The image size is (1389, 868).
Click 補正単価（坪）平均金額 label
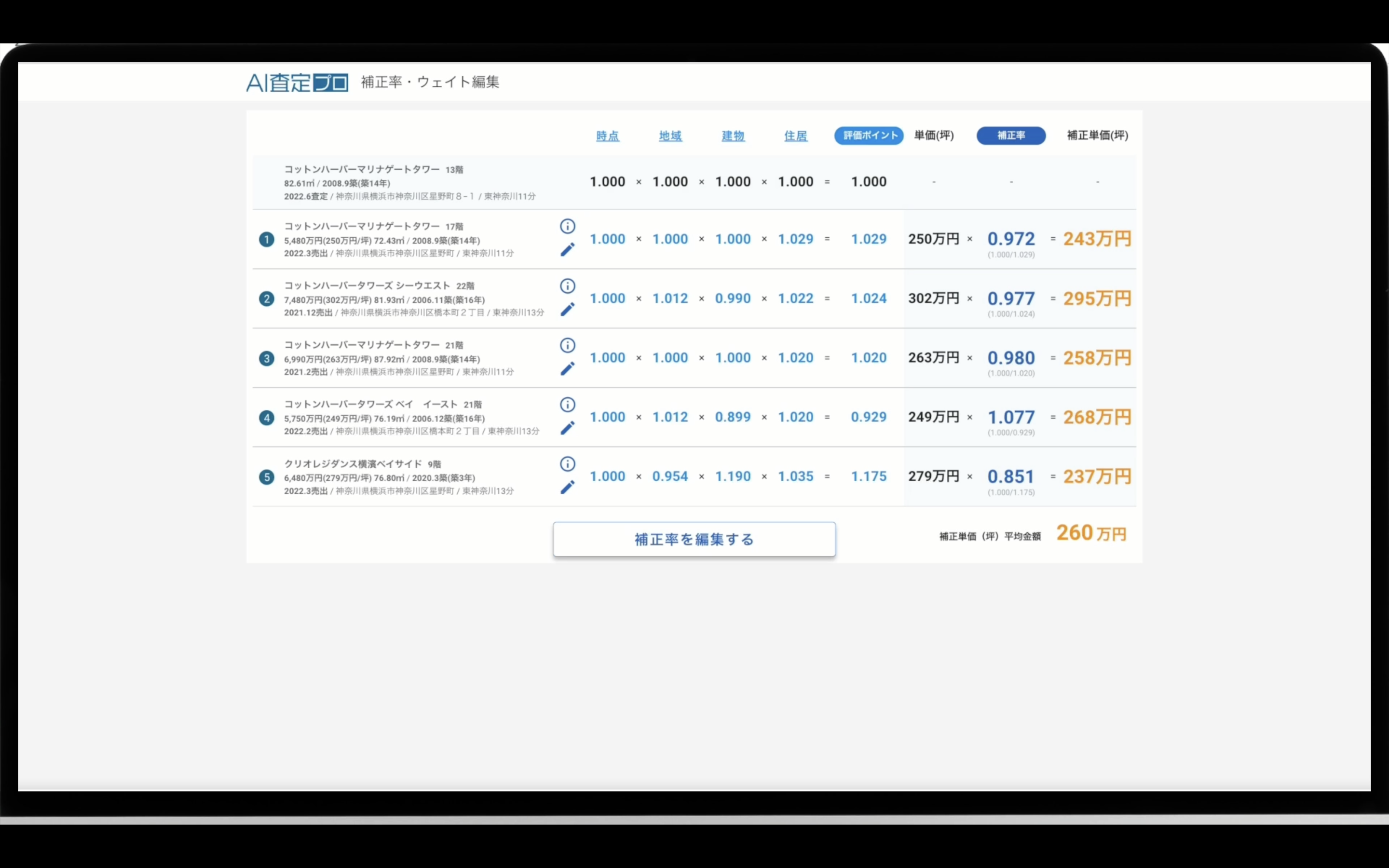pyautogui.click(x=990, y=537)
